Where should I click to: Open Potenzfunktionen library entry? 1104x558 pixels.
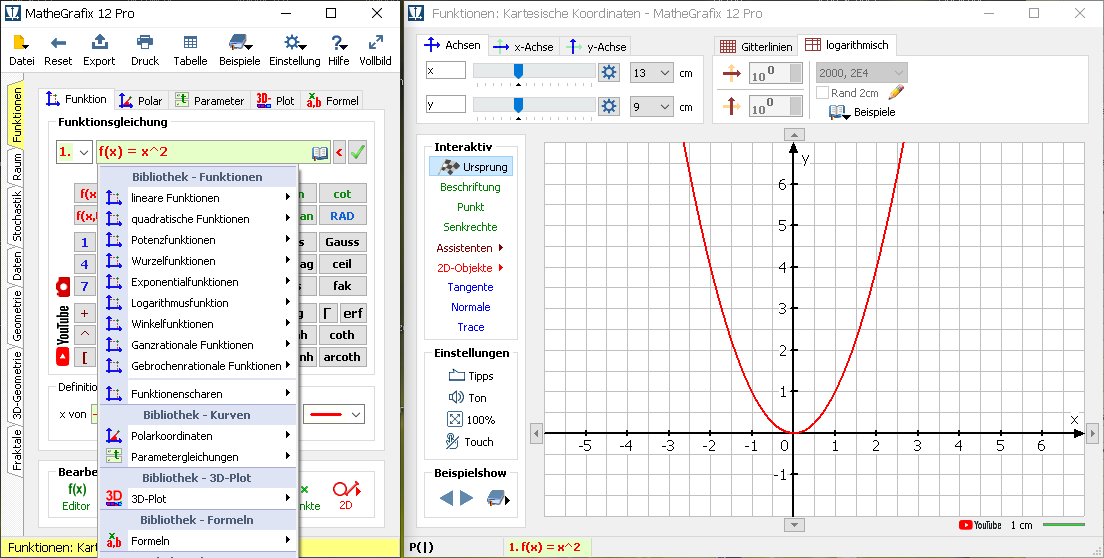(x=199, y=240)
